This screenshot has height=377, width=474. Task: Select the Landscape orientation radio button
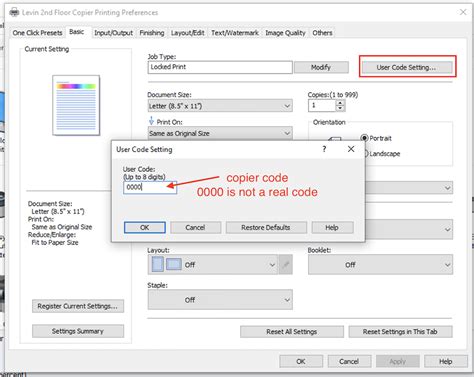(366, 154)
